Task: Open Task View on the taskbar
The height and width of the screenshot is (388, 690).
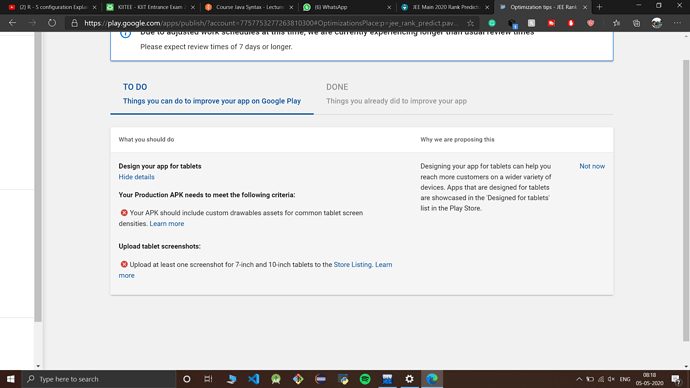Action: pos(209,379)
